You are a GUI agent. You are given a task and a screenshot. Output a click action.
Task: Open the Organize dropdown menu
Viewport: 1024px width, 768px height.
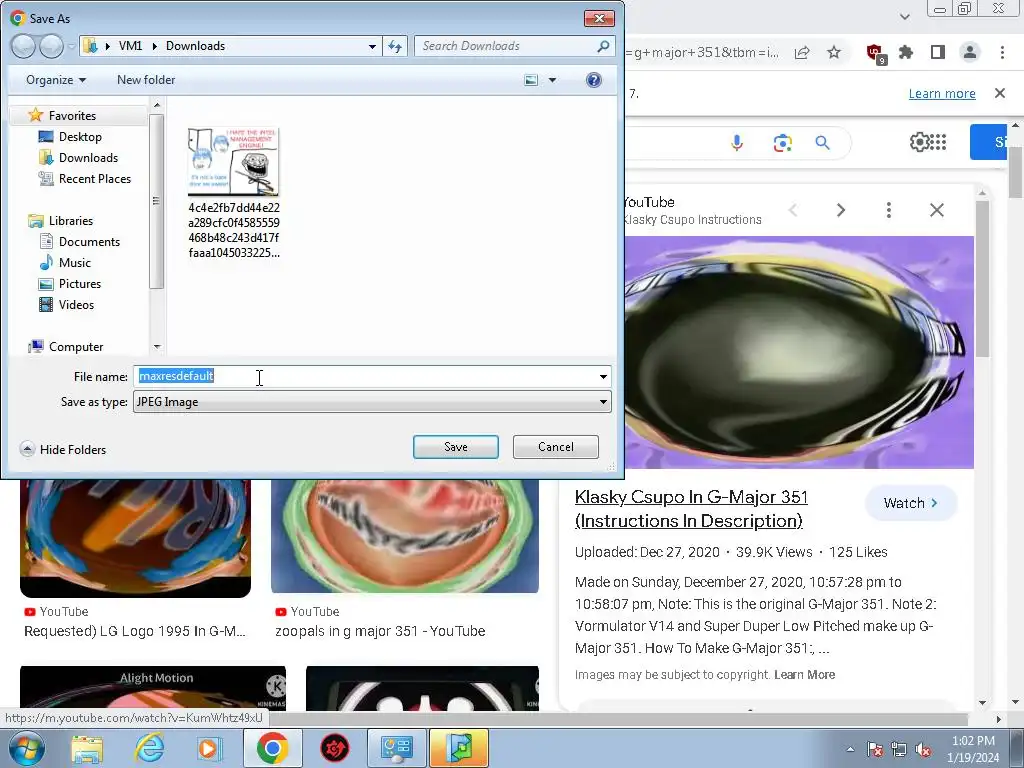[x=56, y=80]
